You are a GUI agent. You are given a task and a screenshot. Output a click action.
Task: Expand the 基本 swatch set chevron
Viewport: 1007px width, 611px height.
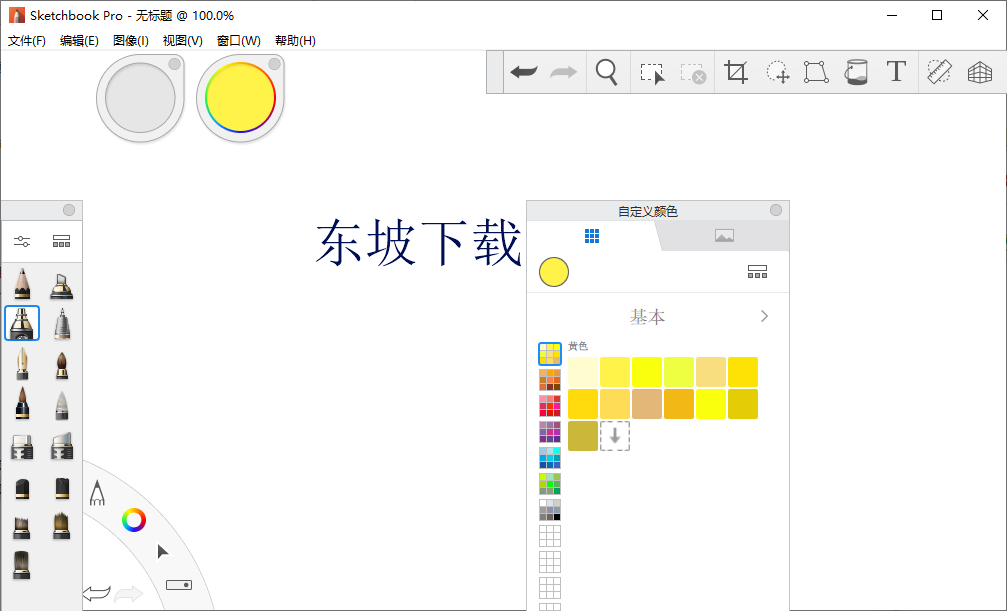click(x=763, y=315)
